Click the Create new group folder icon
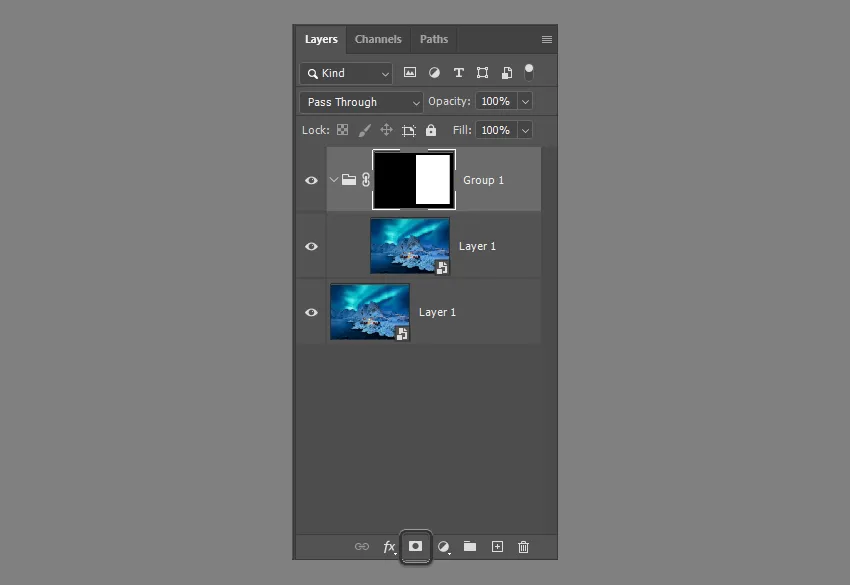850x585 pixels. point(470,547)
